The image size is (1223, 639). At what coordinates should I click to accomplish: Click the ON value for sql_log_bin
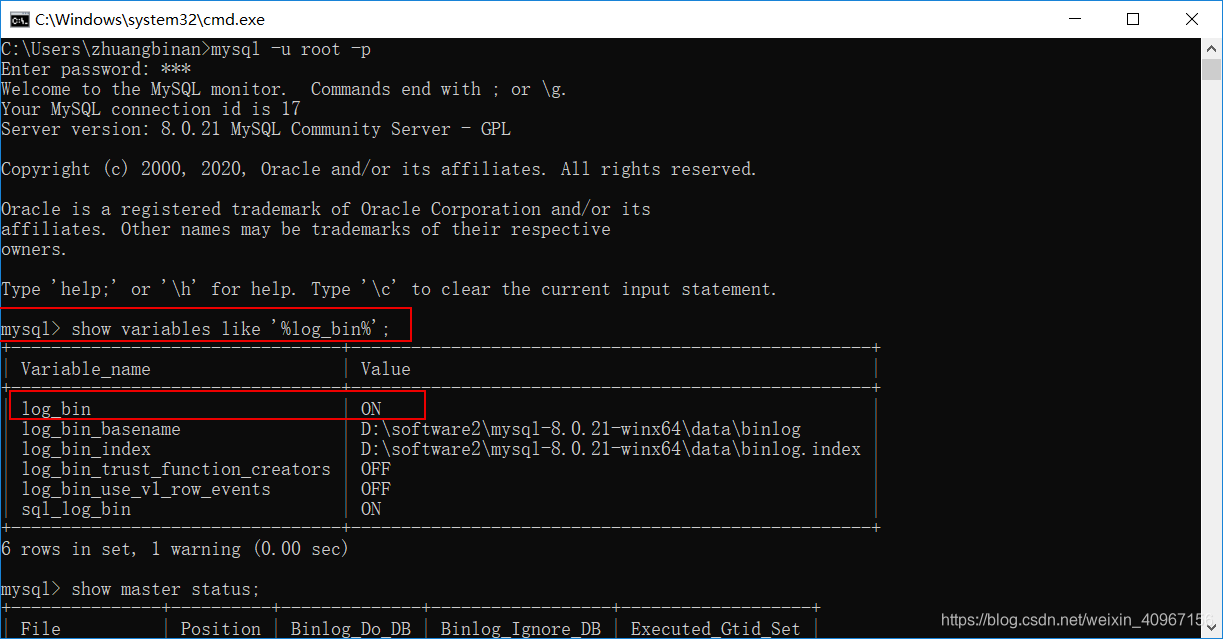(x=371, y=509)
